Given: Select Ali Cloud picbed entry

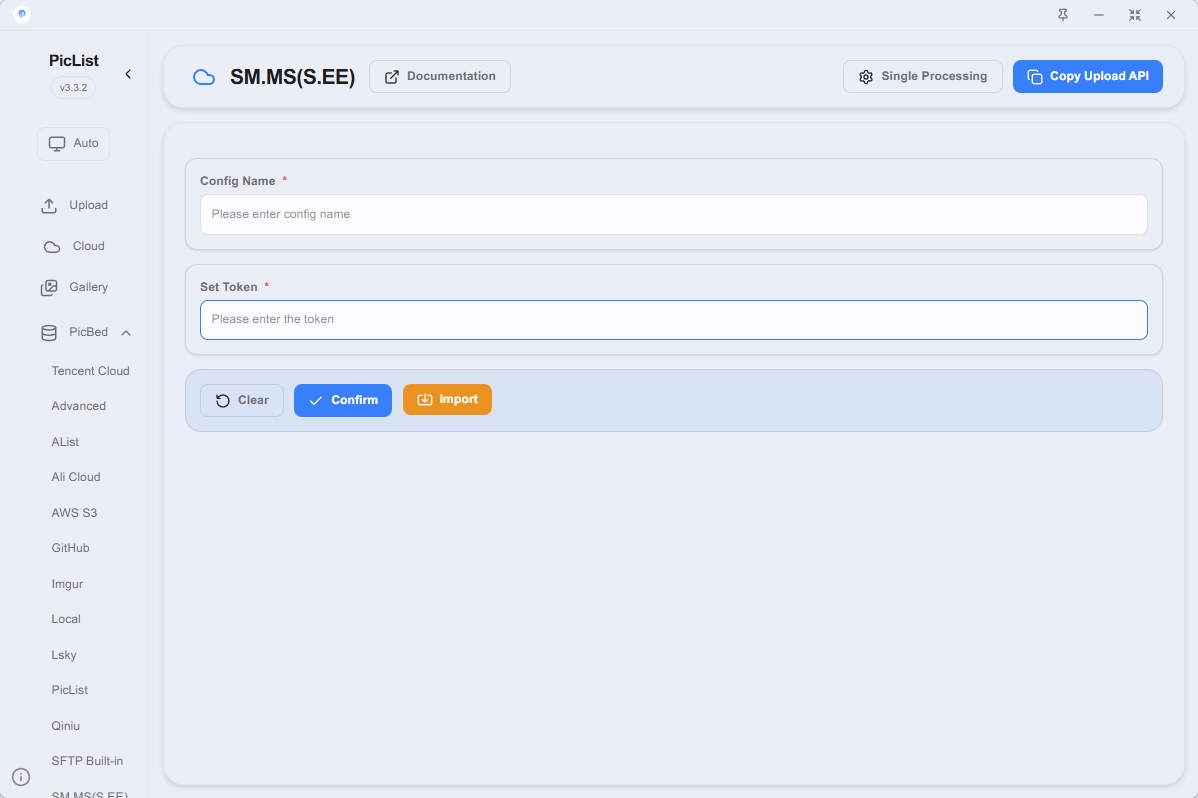Looking at the screenshot, I should click(76, 477).
